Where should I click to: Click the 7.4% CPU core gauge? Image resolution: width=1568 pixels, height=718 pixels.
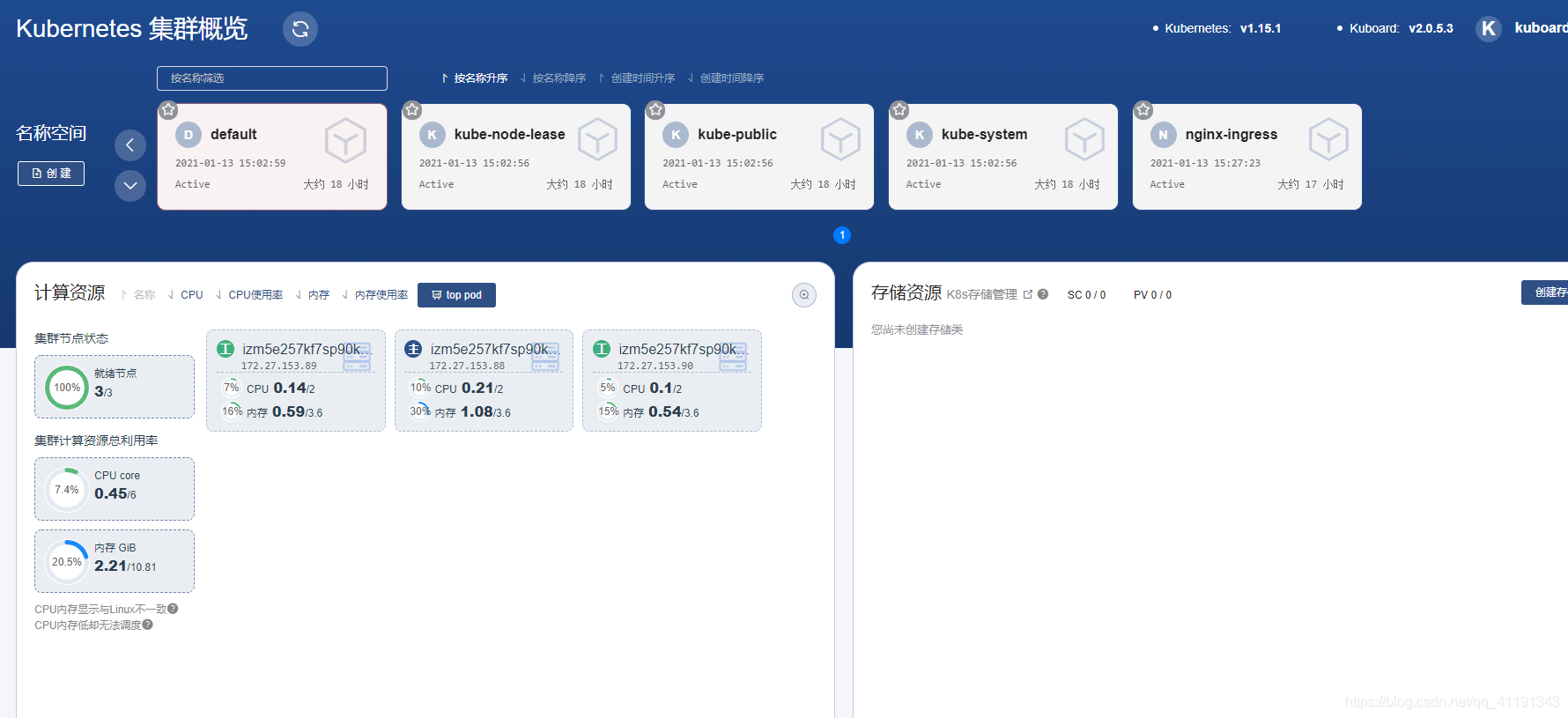point(67,490)
